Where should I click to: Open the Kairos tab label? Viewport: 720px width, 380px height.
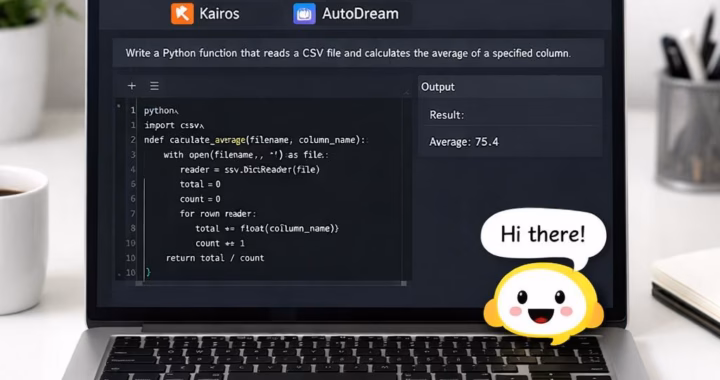coord(219,14)
